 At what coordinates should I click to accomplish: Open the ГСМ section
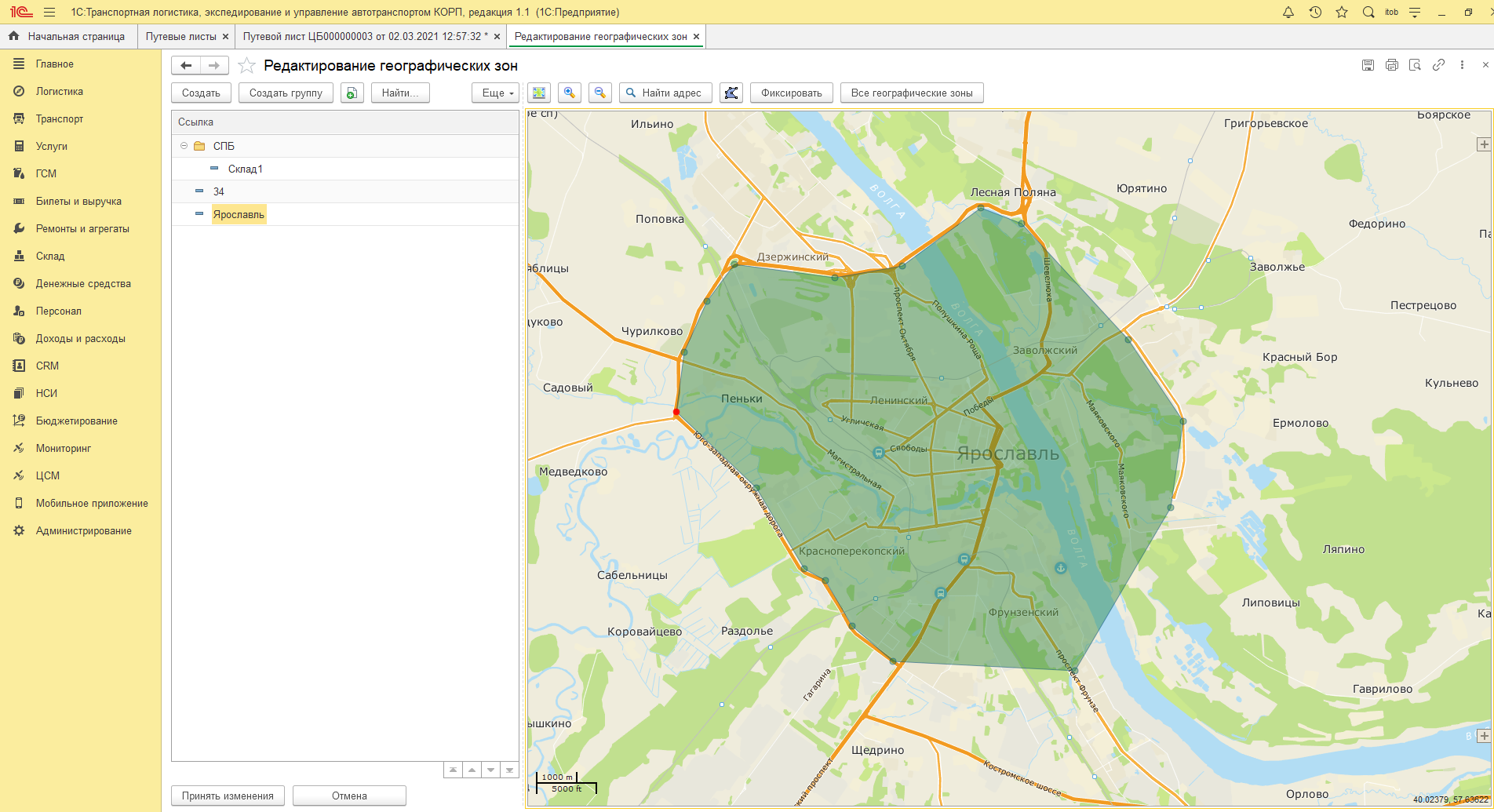click(46, 173)
